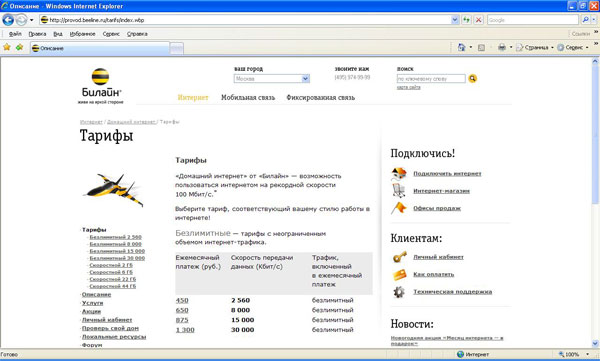Click the 650 tariff price link

[x=182, y=310]
